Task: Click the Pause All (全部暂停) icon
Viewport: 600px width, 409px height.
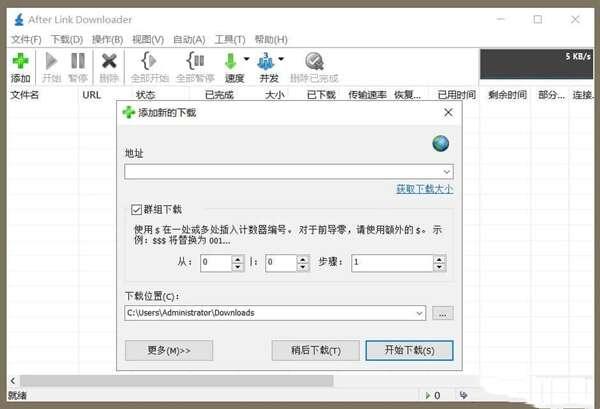Action: 195,62
